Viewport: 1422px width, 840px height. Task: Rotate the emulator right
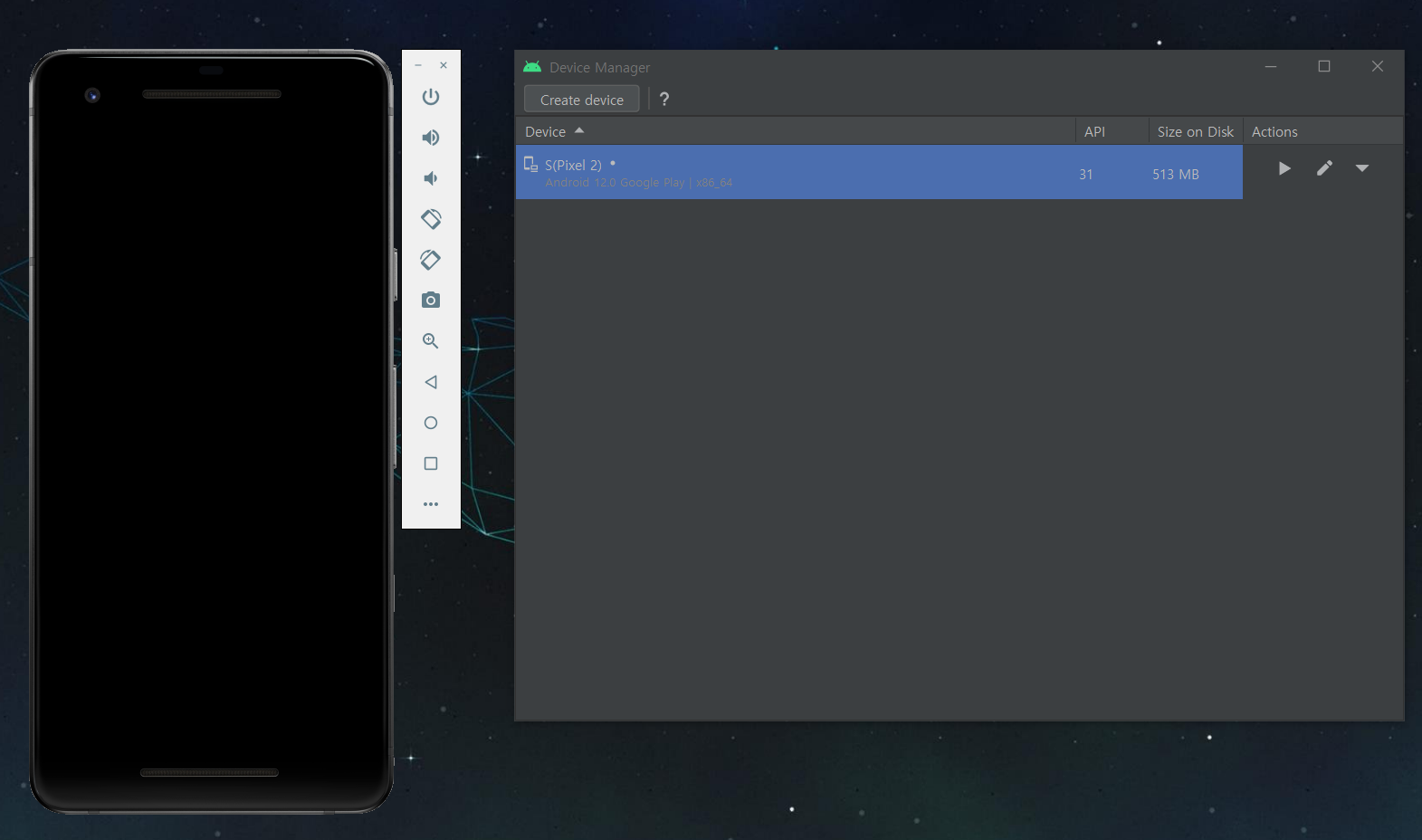point(431,260)
